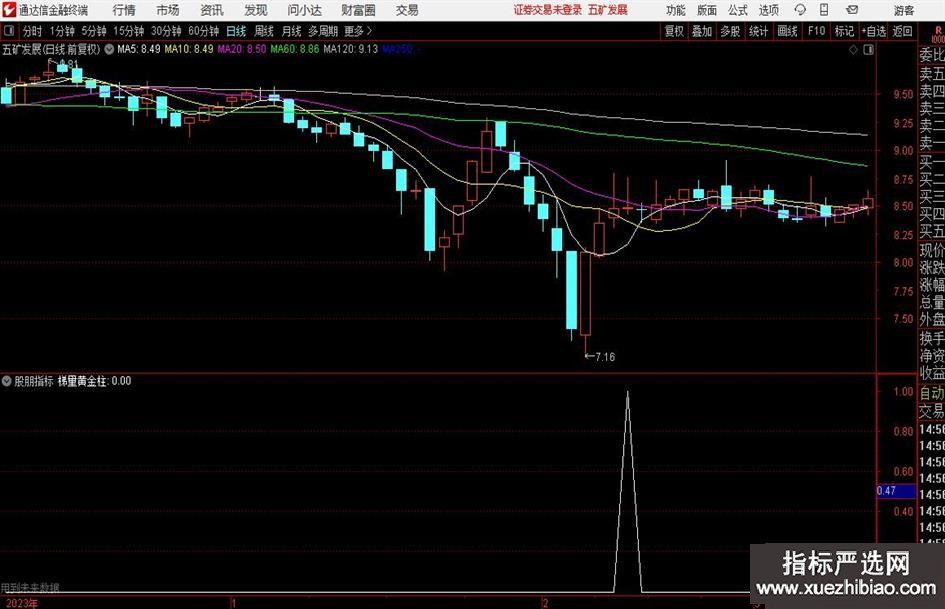945x609 pixels.
Task: Open the 市场 menu
Action: pos(168,10)
